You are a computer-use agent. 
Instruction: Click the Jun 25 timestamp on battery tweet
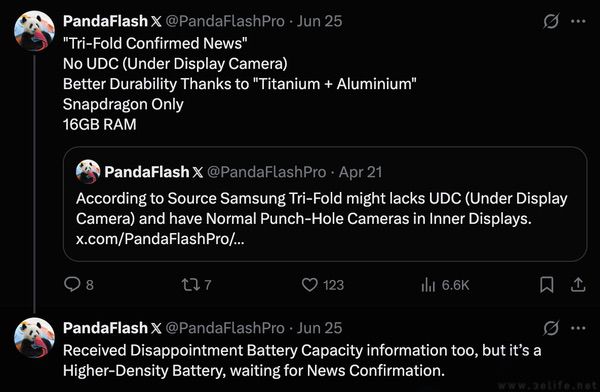(x=320, y=328)
